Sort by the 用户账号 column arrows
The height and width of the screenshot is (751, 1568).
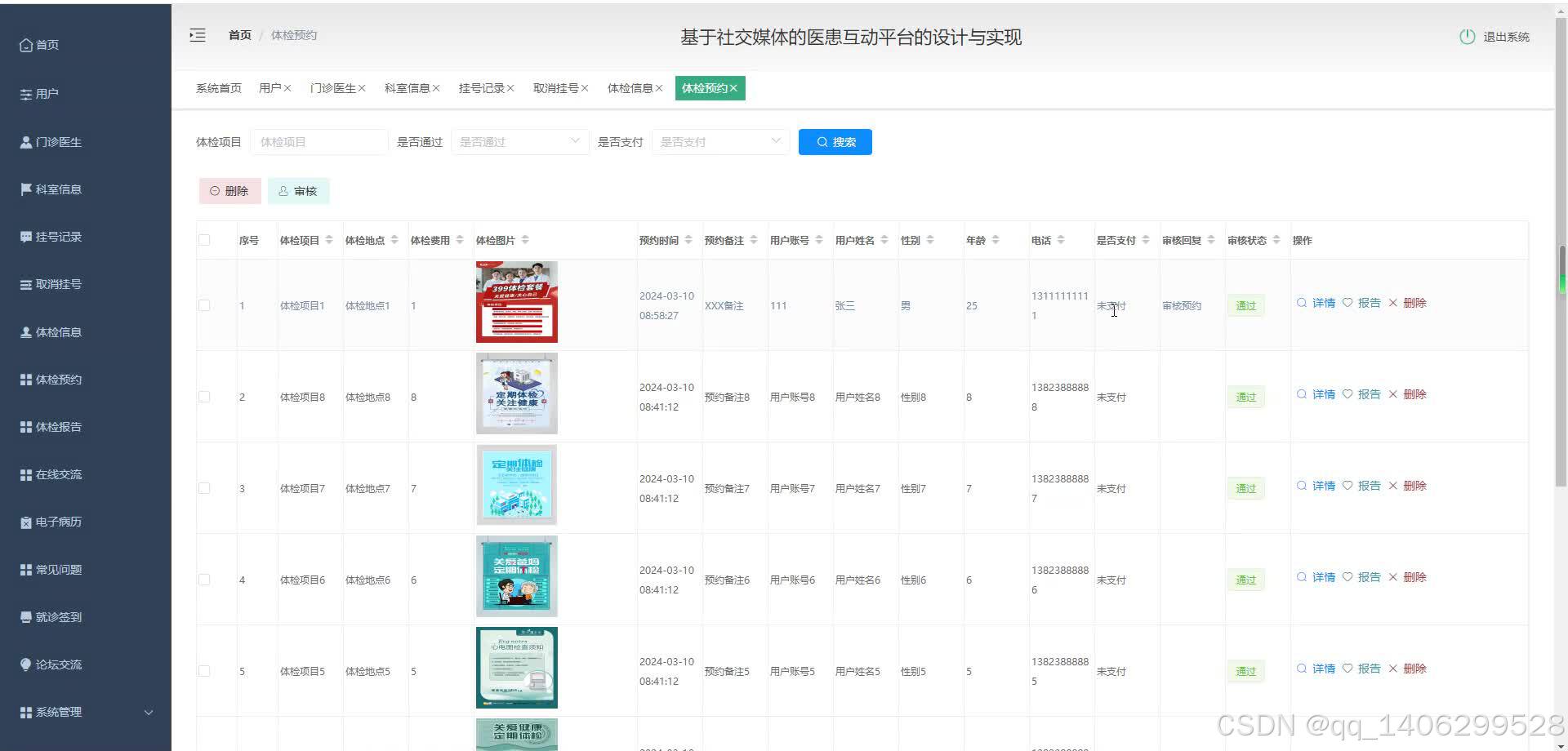(x=819, y=240)
